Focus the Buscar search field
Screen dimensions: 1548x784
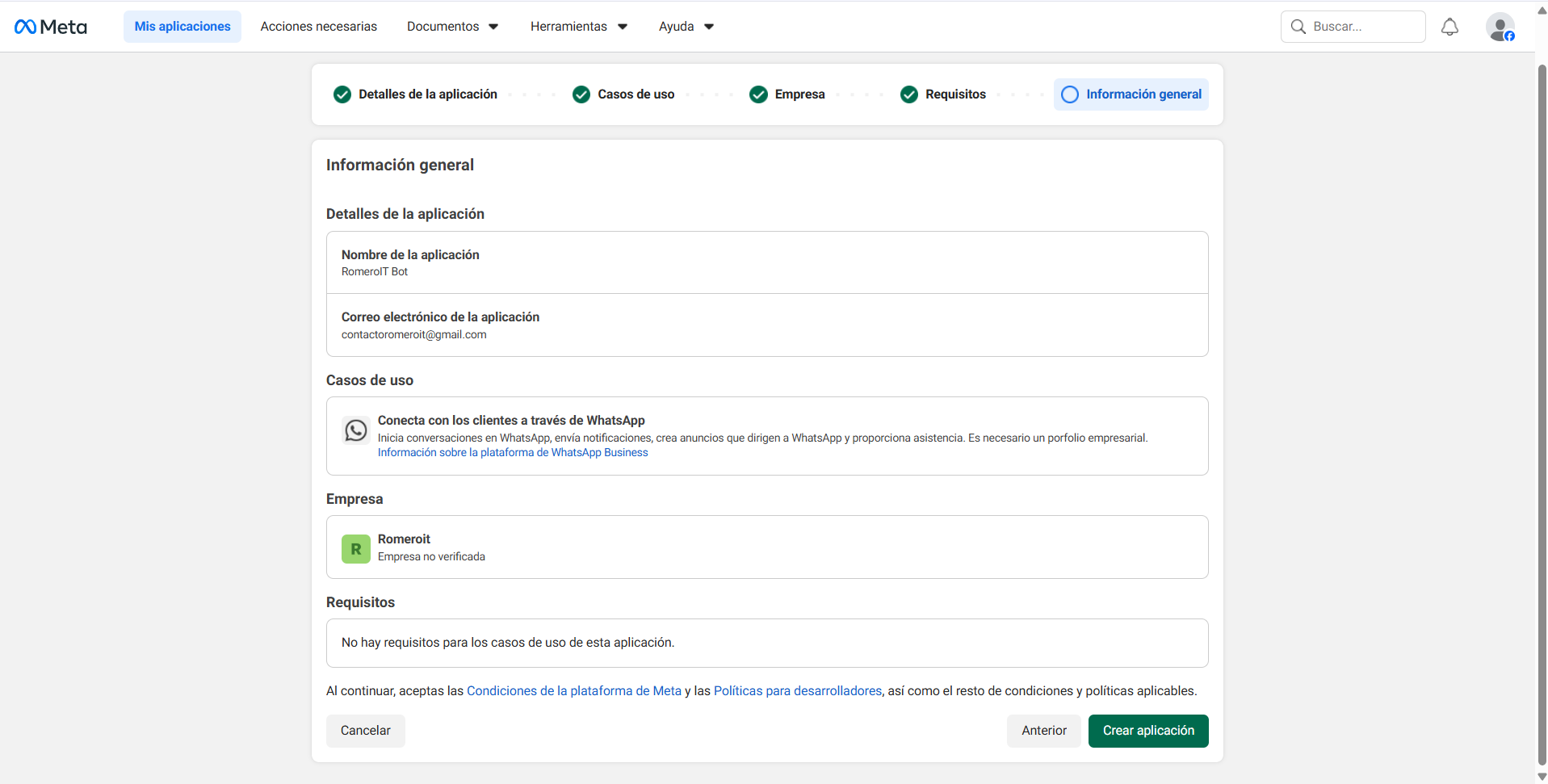click(1353, 27)
